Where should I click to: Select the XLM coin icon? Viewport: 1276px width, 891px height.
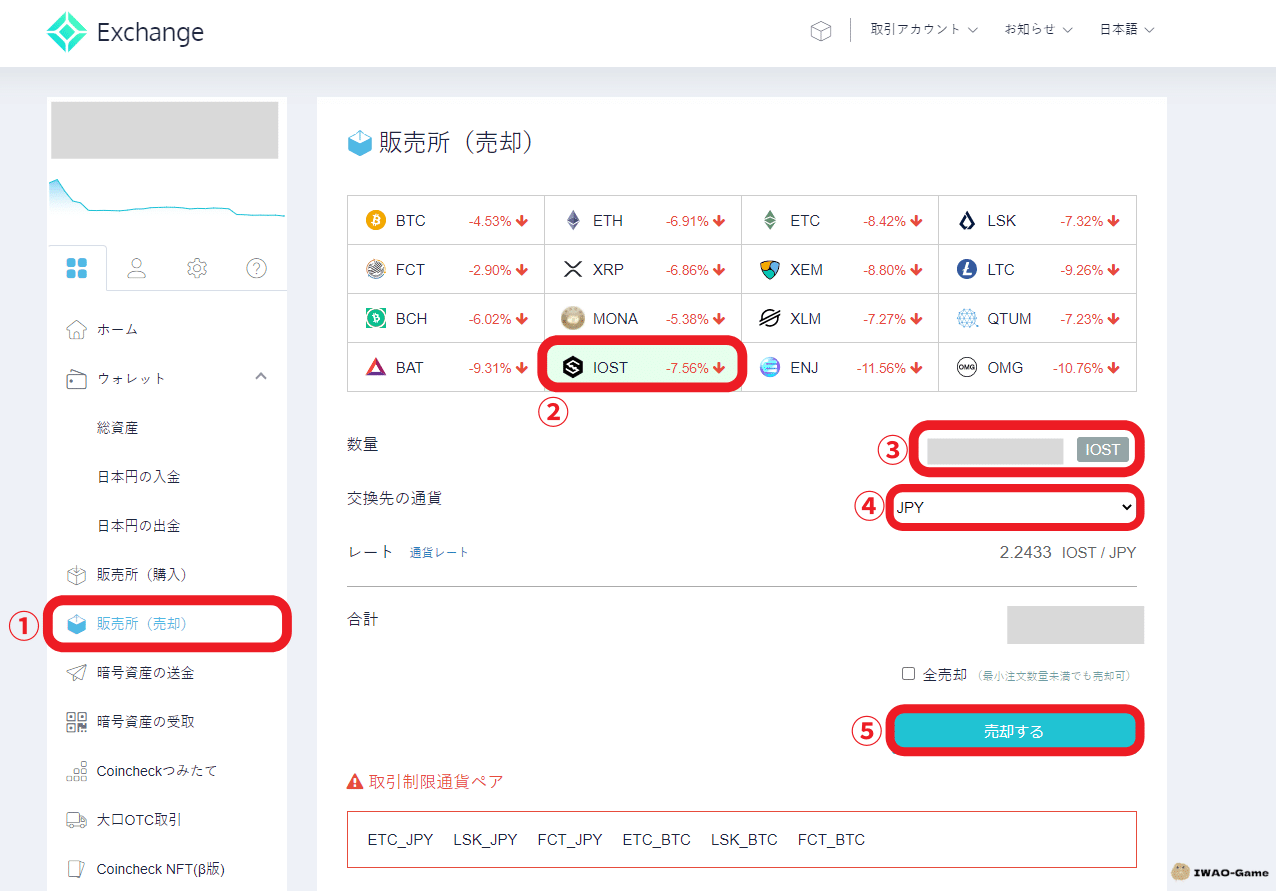pos(770,318)
